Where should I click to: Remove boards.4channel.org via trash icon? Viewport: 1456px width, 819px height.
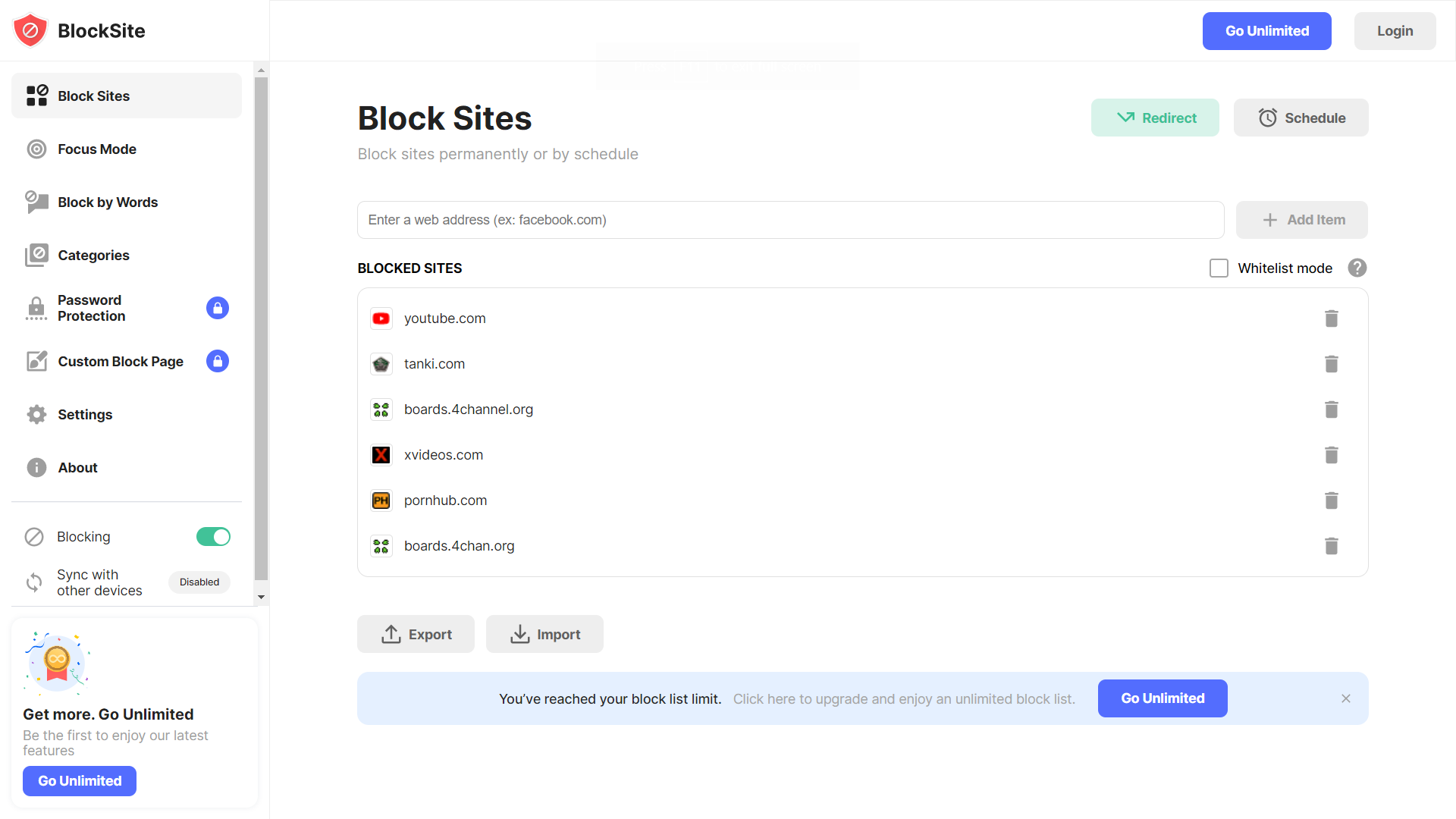(x=1331, y=409)
